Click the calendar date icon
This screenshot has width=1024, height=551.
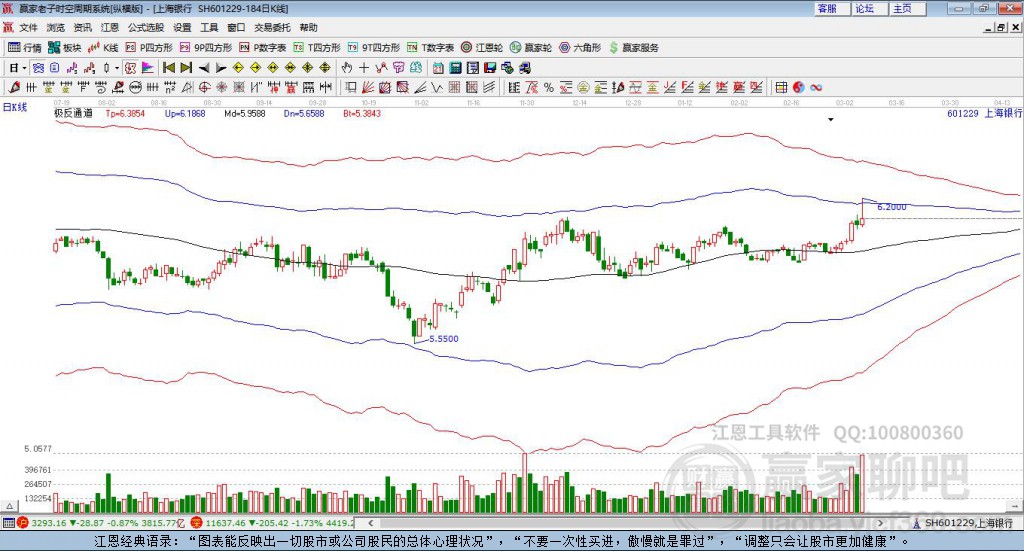click(438, 68)
